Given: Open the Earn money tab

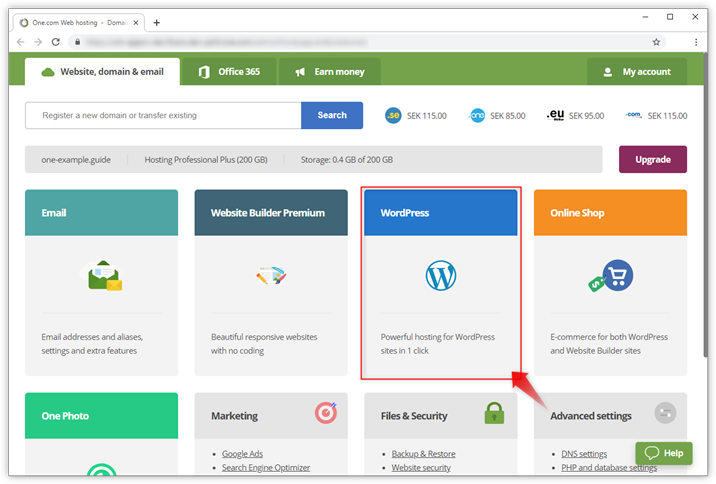Looking at the screenshot, I should coord(330,72).
